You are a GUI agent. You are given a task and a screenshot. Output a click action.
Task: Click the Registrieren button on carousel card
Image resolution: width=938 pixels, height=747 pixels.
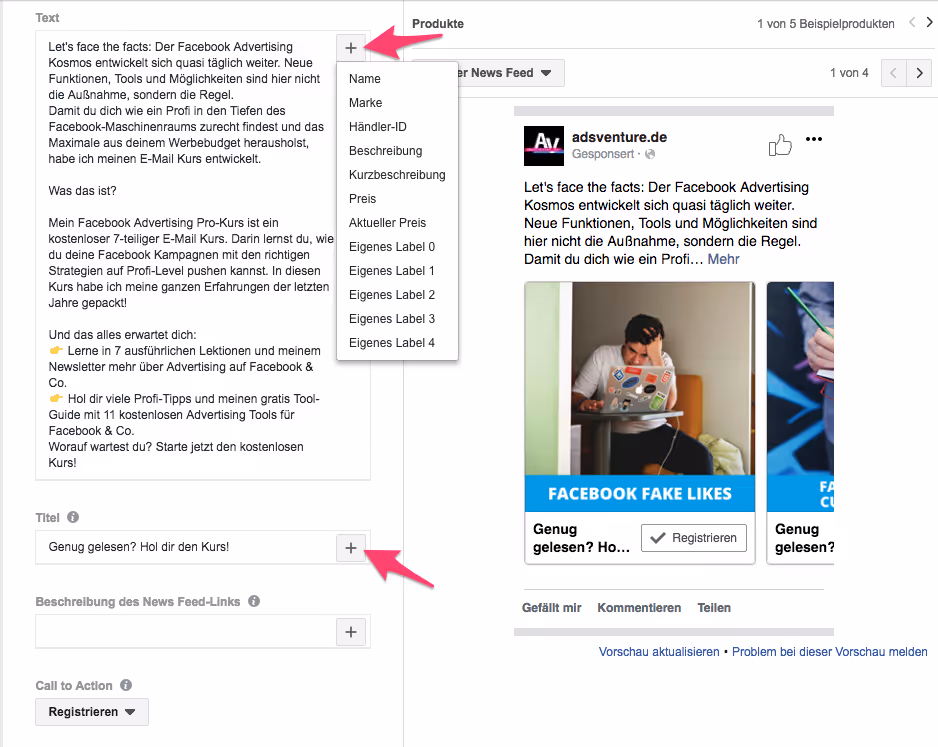694,538
